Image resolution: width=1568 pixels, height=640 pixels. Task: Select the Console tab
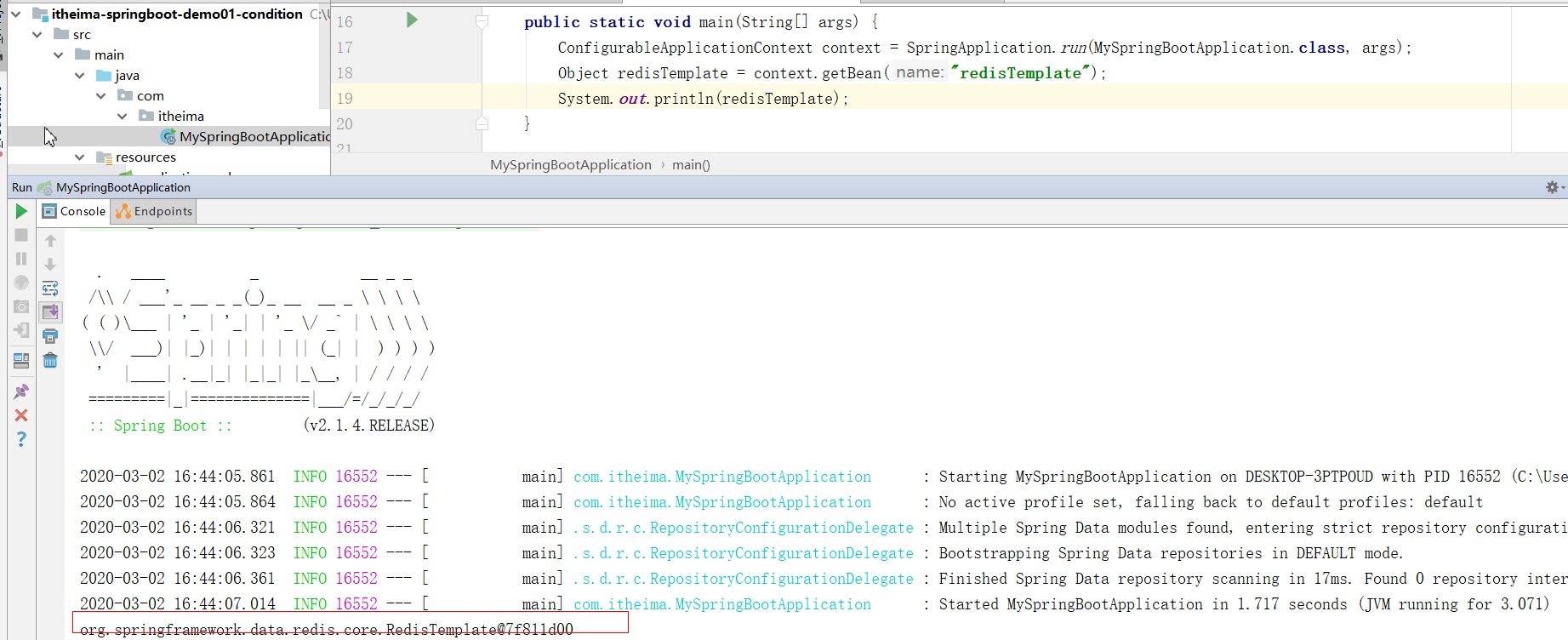pyautogui.click(x=75, y=211)
